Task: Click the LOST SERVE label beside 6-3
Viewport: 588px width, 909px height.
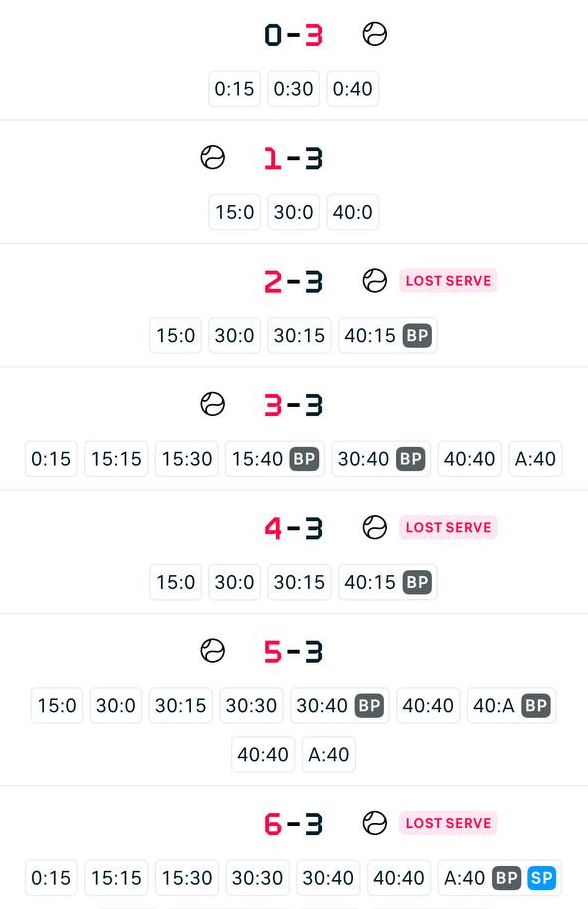Action: (x=448, y=823)
